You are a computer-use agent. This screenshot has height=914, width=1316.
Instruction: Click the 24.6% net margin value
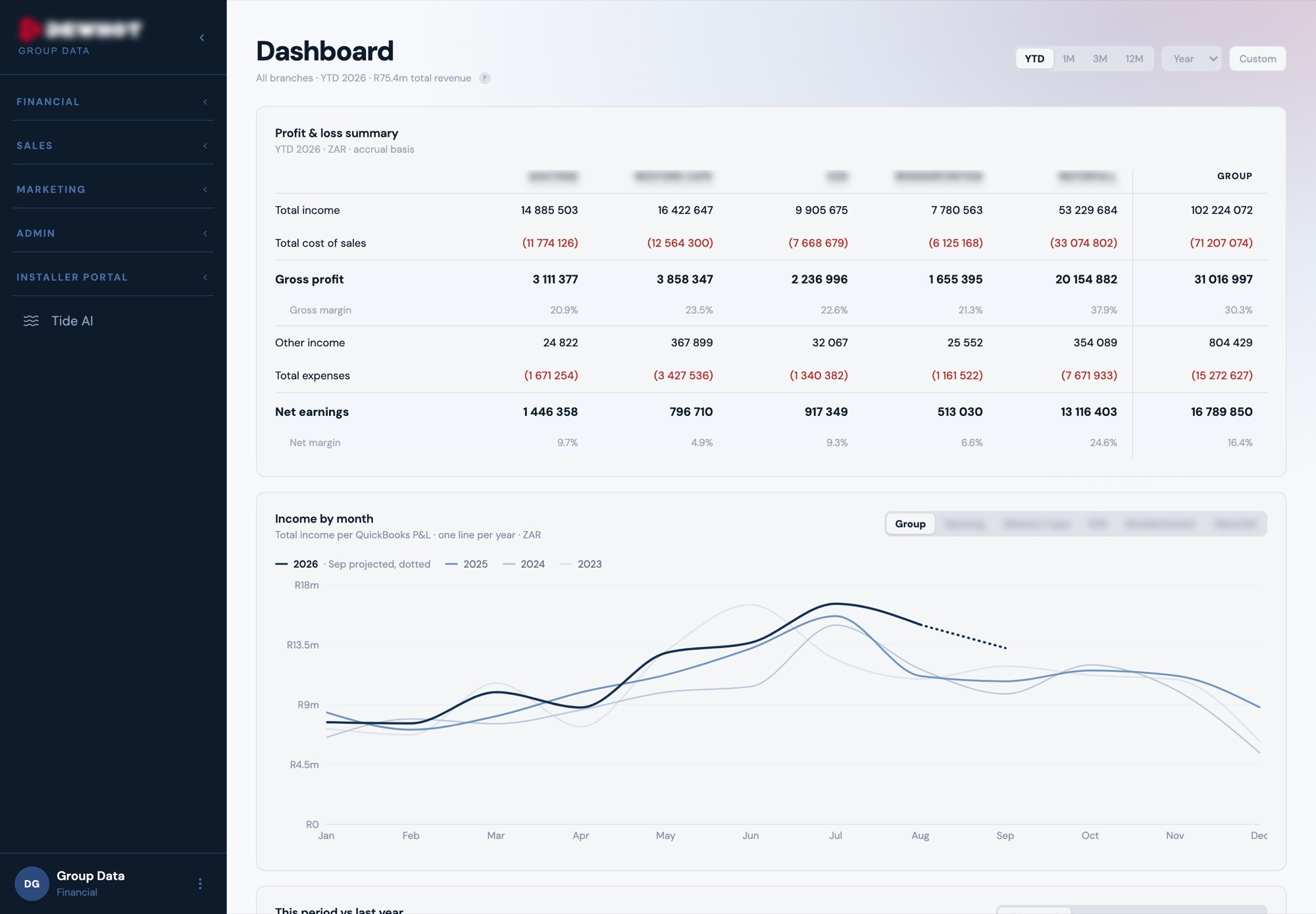(x=1103, y=443)
